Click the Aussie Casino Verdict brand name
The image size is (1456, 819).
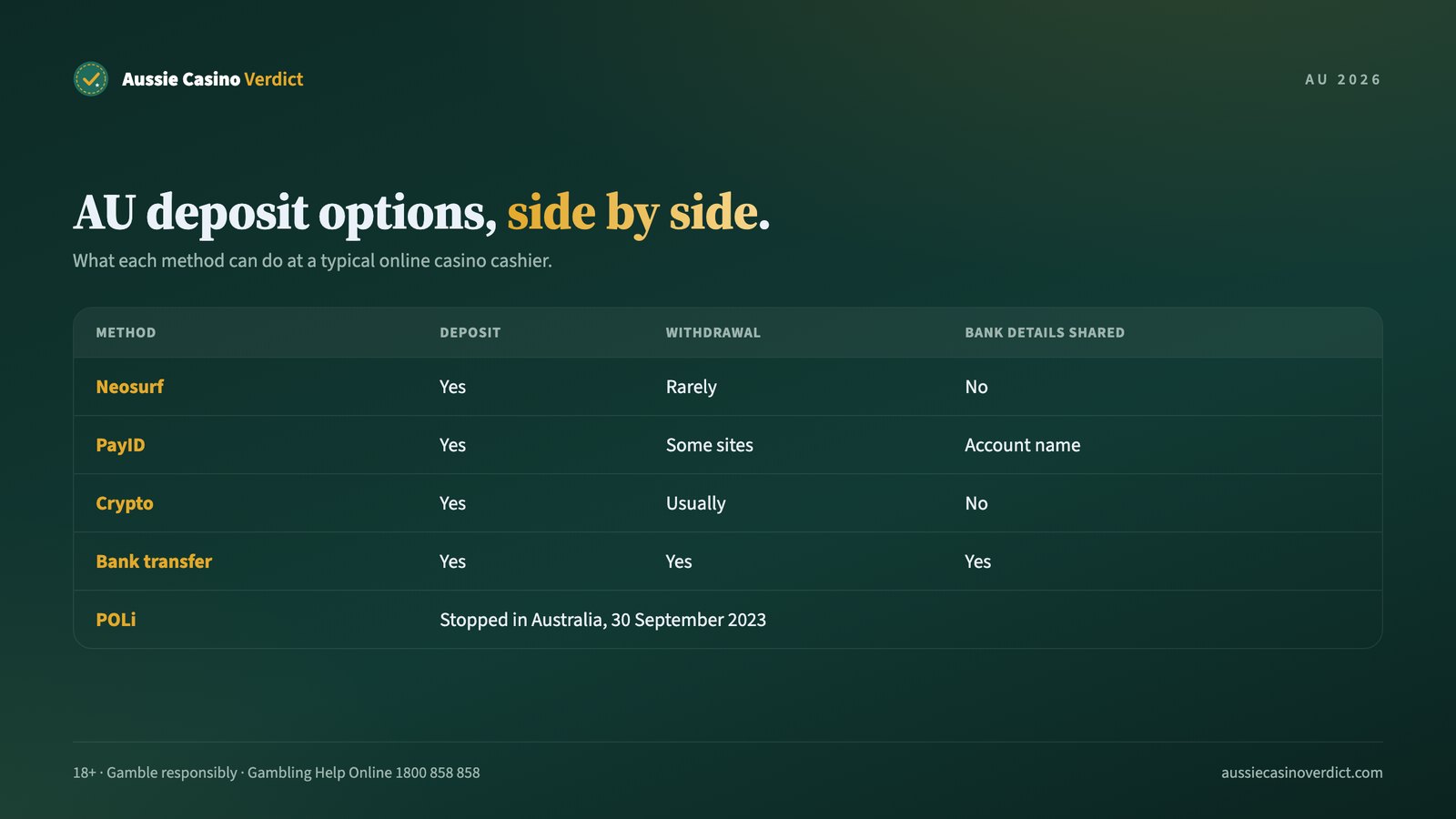(x=213, y=79)
